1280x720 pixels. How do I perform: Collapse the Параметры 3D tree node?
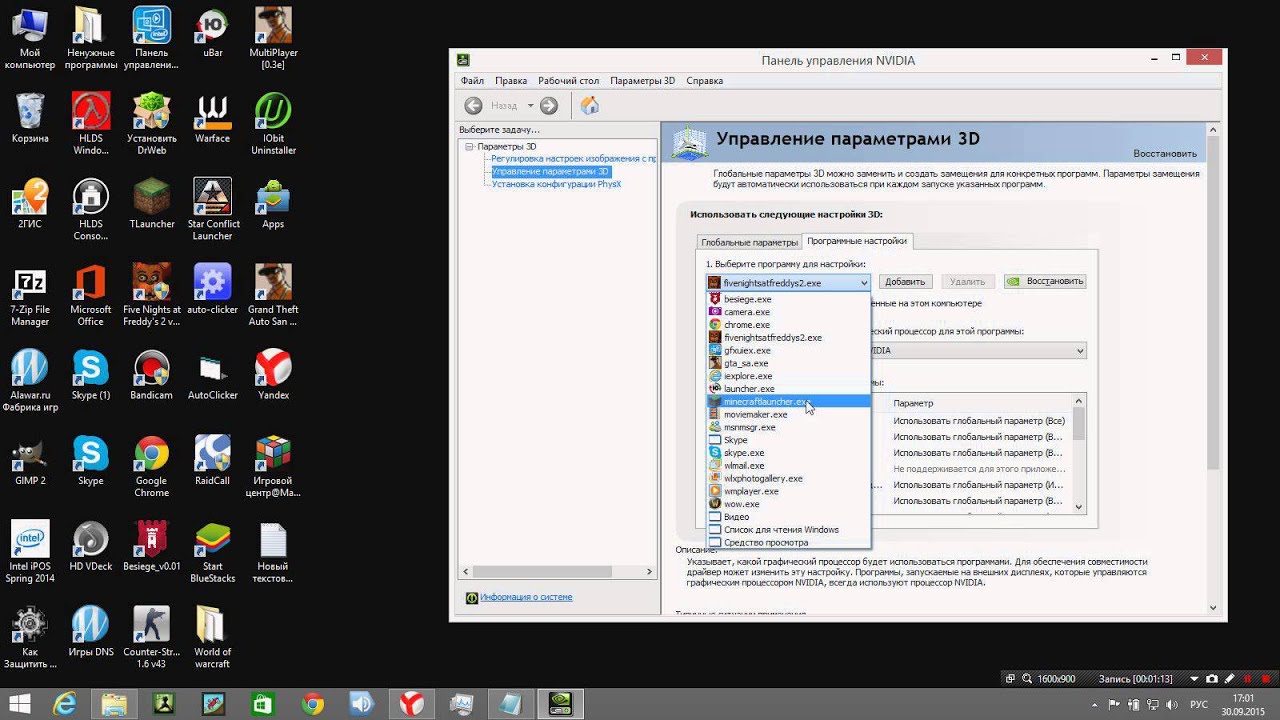(469, 147)
